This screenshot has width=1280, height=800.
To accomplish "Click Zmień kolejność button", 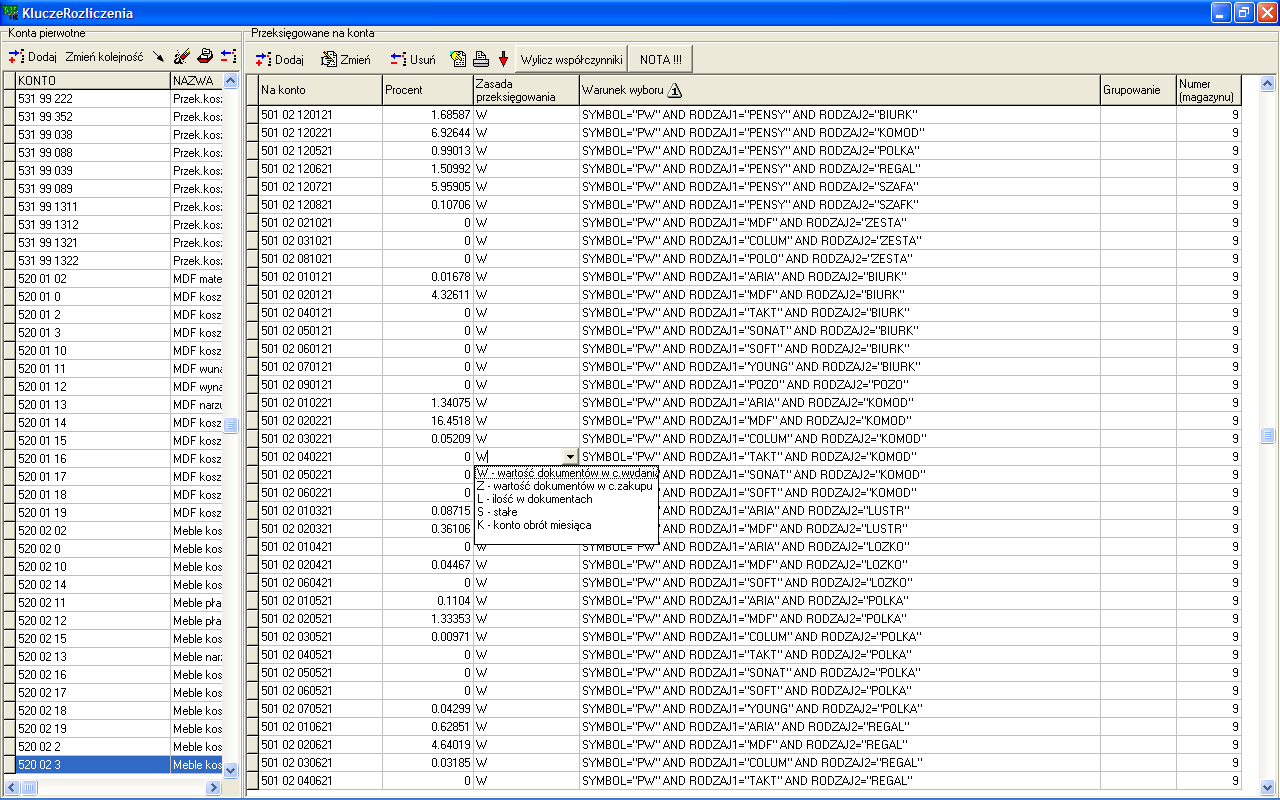I will tap(105, 57).
